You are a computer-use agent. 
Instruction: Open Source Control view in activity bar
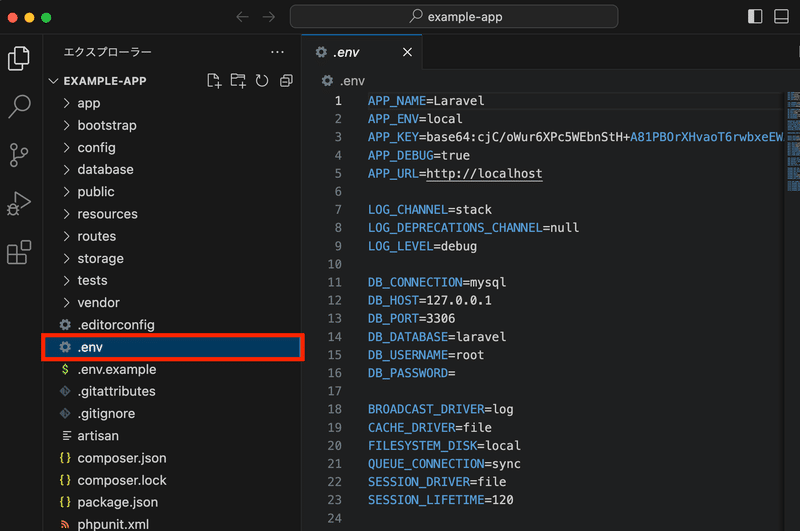coord(19,155)
